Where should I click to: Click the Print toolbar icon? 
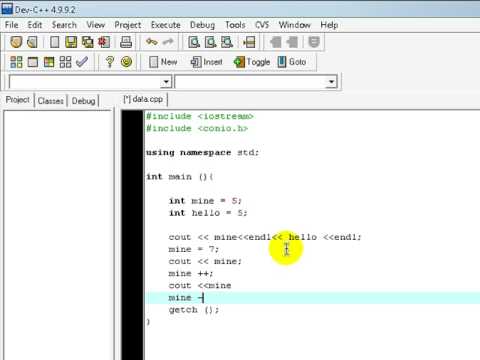click(x=126, y=42)
